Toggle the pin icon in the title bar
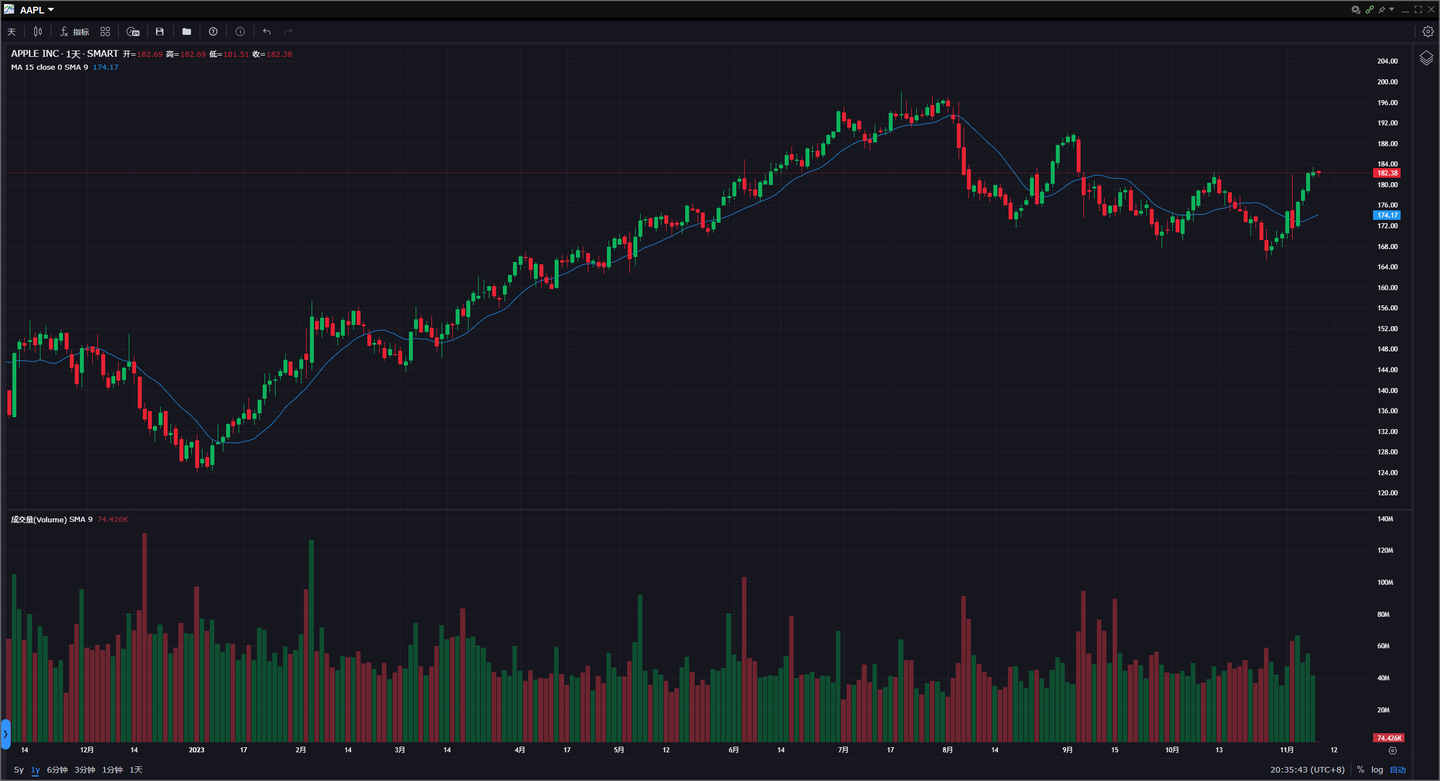Viewport: 1440px width, 781px height. click(1382, 9)
